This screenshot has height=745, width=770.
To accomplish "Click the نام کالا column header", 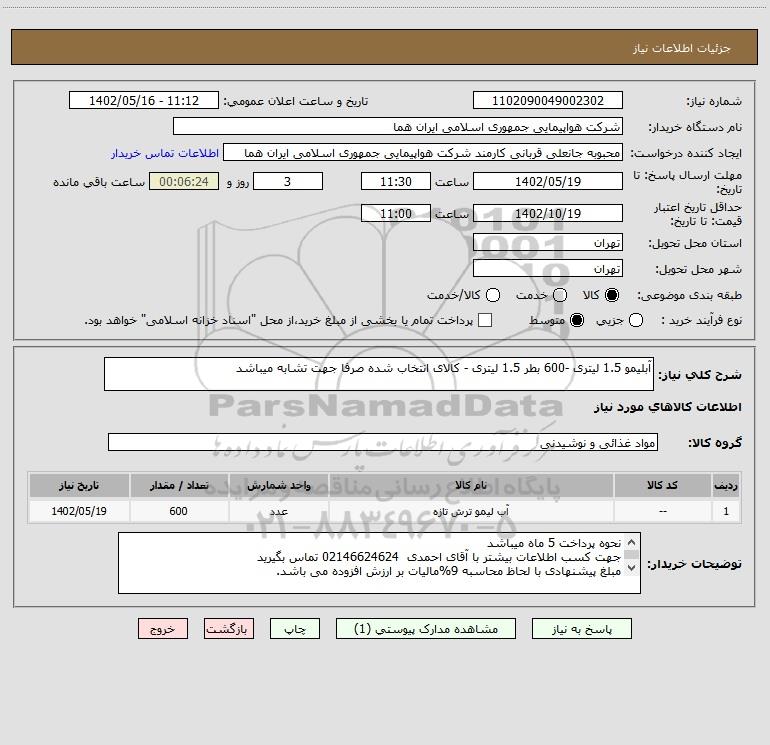I will pos(470,486).
